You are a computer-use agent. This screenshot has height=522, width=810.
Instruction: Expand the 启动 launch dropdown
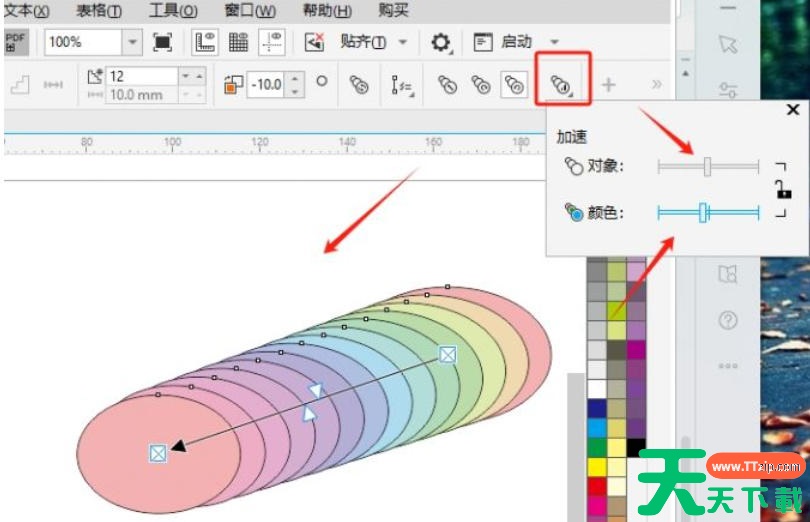pos(554,42)
